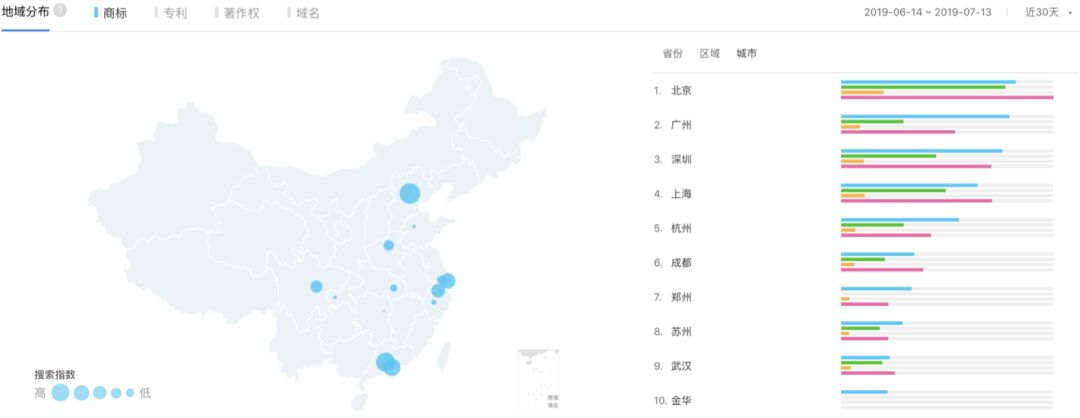Click the largest legend circle next to 高
Image resolution: width=1080 pixels, height=418 pixels.
[61, 393]
